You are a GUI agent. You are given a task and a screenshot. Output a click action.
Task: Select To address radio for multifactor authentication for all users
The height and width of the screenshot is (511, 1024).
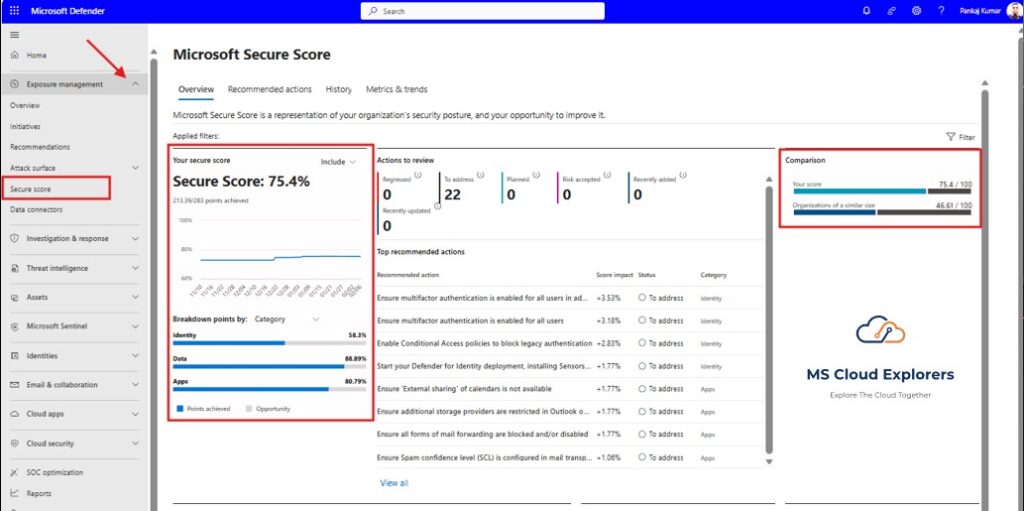(x=642, y=320)
